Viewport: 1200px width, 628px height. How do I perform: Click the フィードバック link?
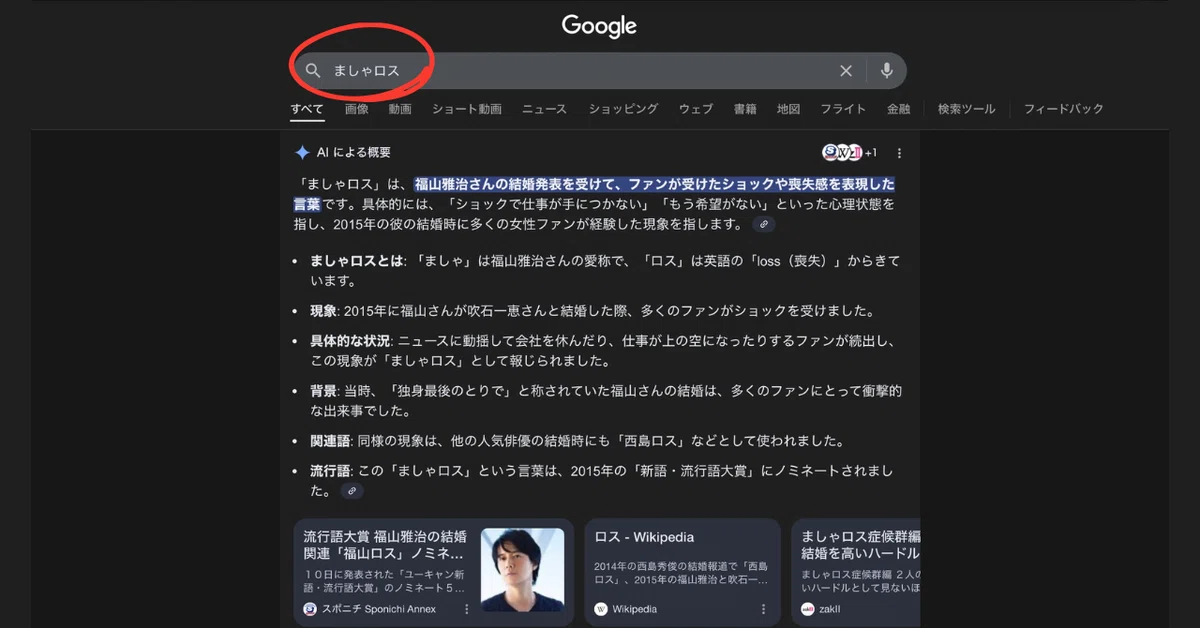pos(1064,109)
